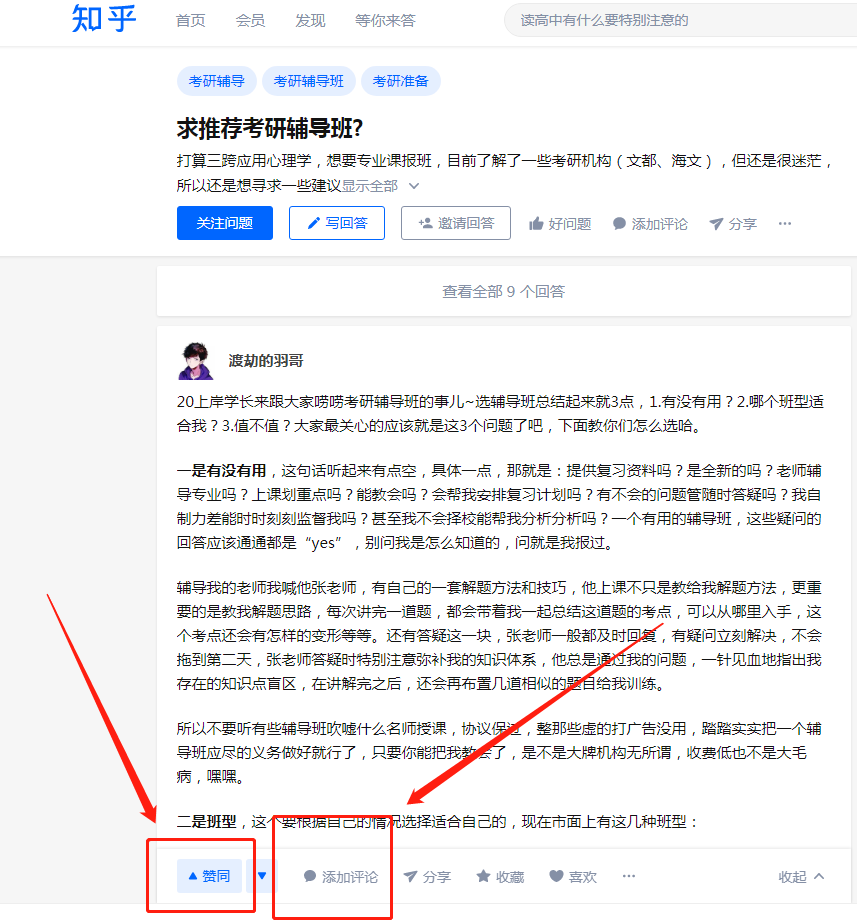Open more options ellipsis under question
The image size is (857, 921).
[785, 223]
